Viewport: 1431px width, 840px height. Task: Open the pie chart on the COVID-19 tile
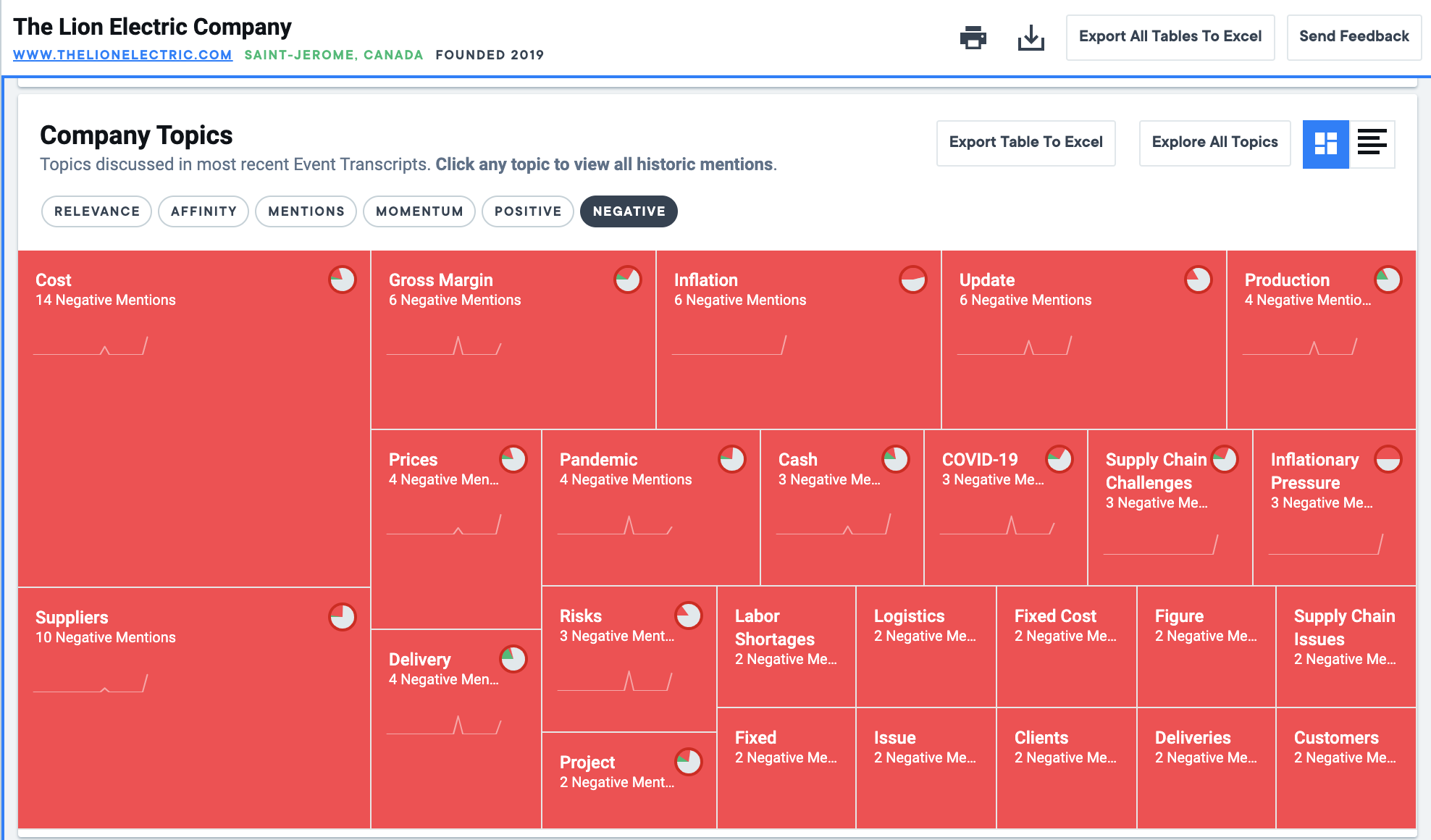(x=1059, y=458)
